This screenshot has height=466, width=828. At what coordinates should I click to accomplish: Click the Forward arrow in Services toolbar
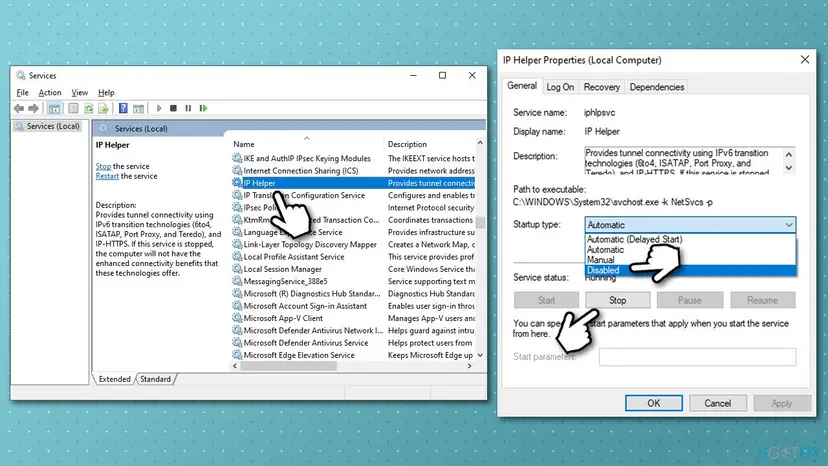click(33, 108)
